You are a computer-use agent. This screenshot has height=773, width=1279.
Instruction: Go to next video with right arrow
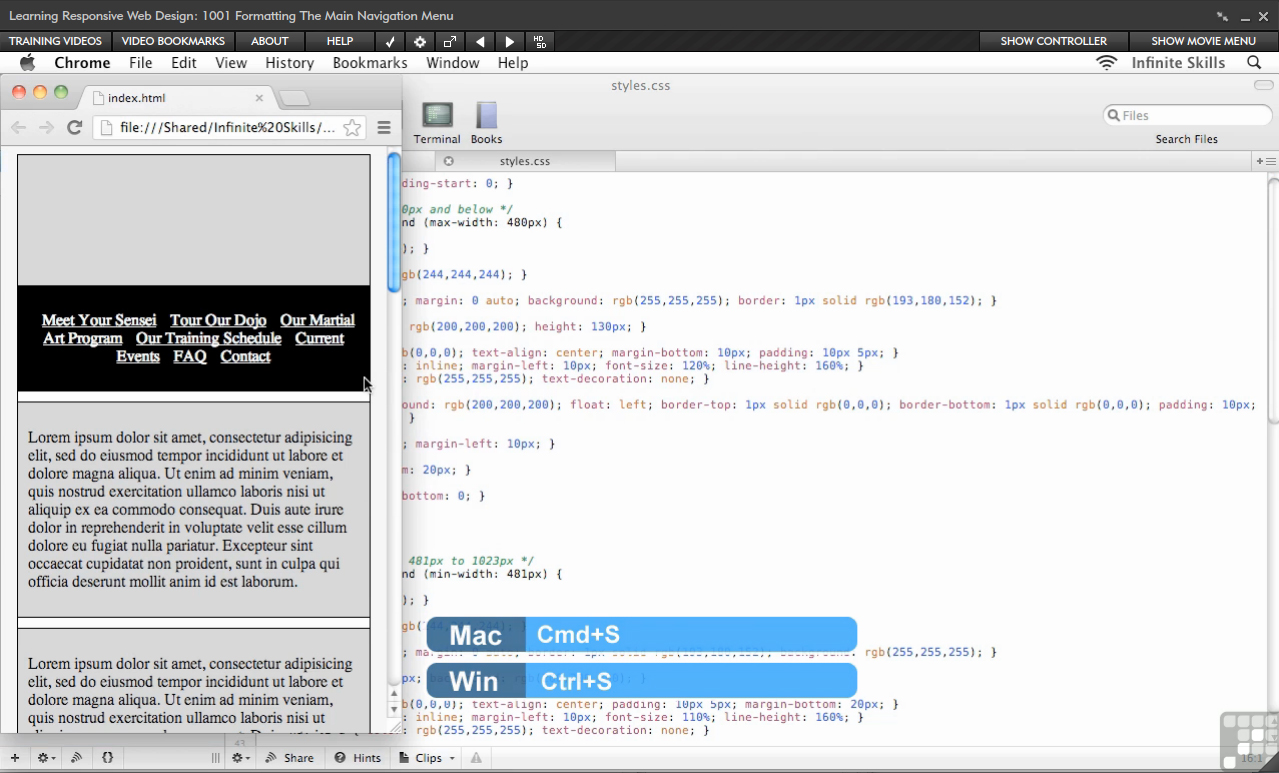[x=510, y=41]
